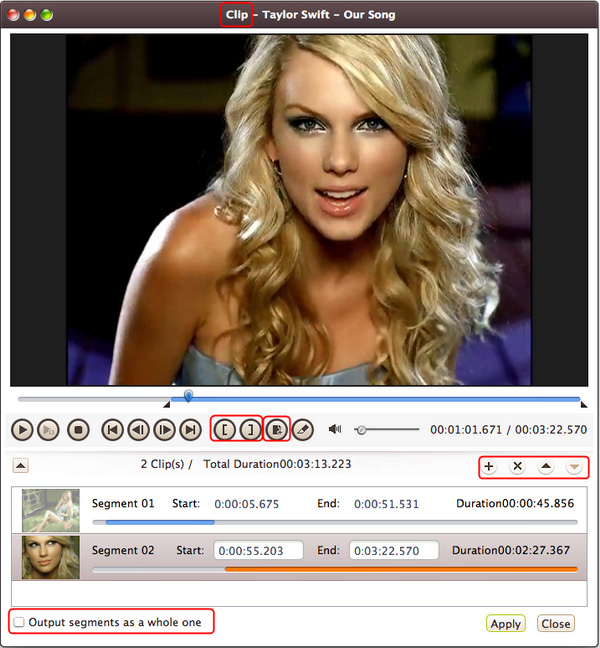Enable Output segments as a whole one
The width and height of the screenshot is (600, 648).
click(19, 622)
